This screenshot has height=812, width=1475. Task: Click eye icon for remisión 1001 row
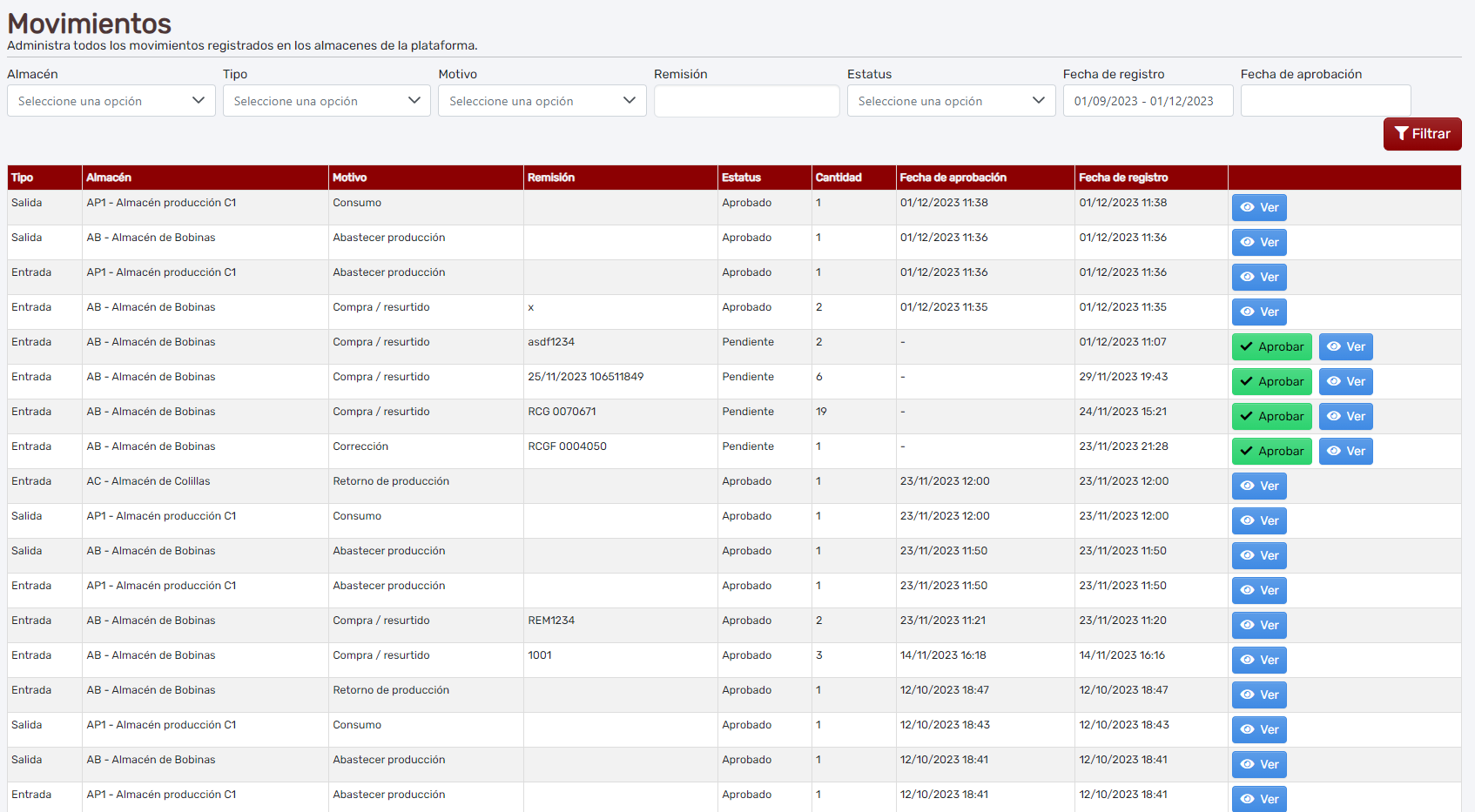tap(1247, 660)
